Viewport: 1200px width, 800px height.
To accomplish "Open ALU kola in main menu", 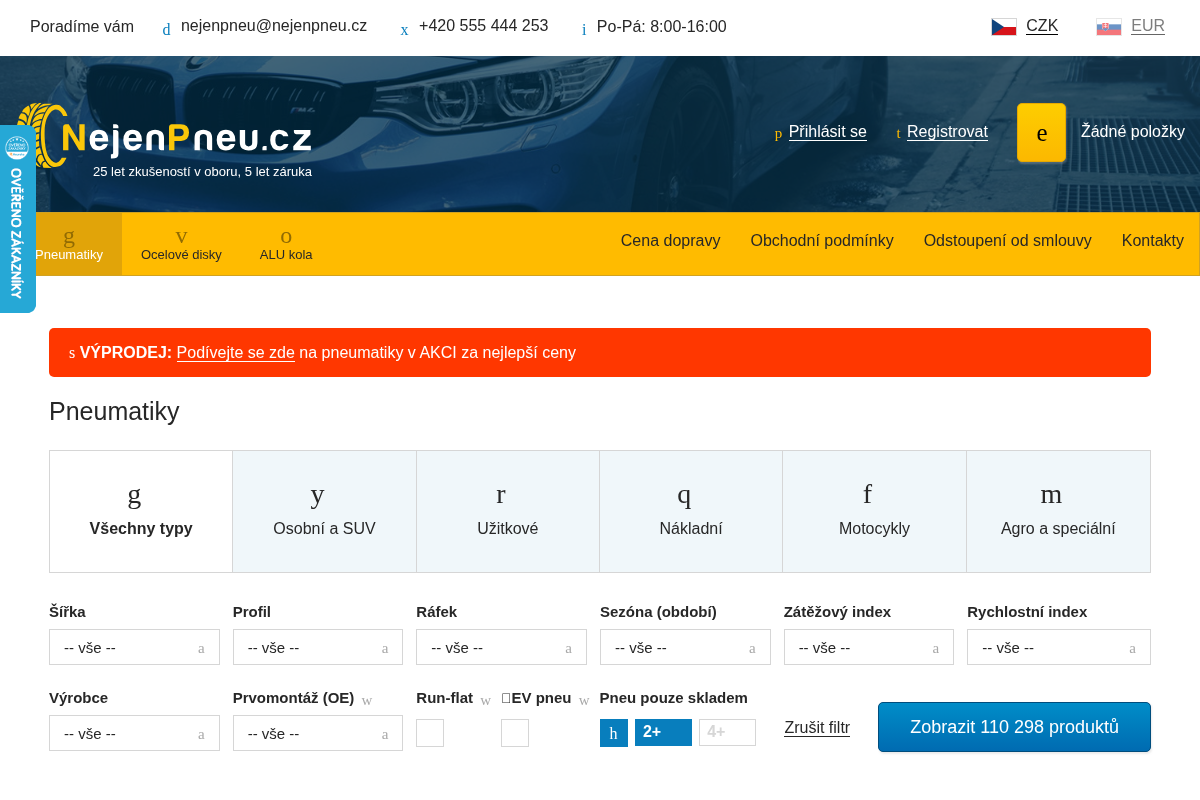I will (x=286, y=244).
